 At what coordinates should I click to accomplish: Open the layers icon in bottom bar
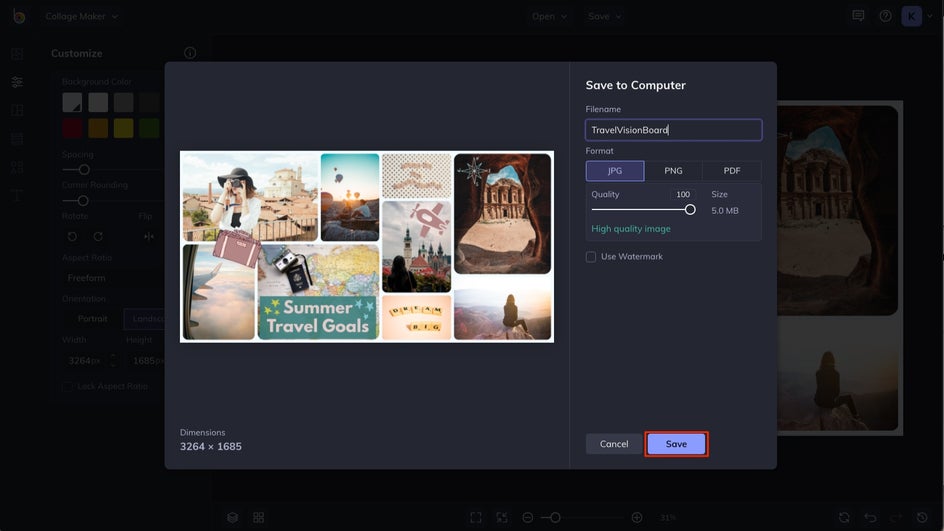232,518
